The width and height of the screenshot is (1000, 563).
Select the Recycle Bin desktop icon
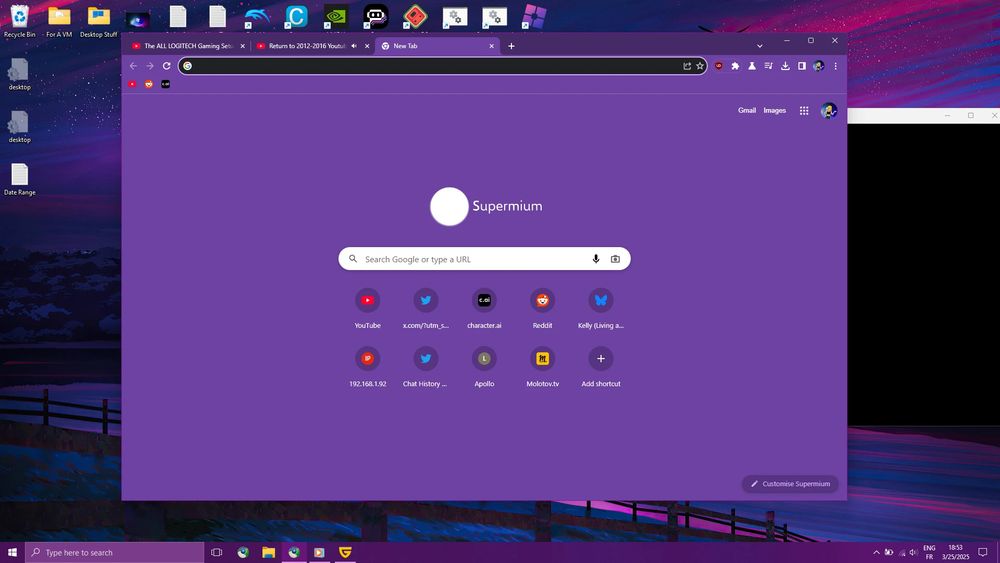tap(20, 20)
